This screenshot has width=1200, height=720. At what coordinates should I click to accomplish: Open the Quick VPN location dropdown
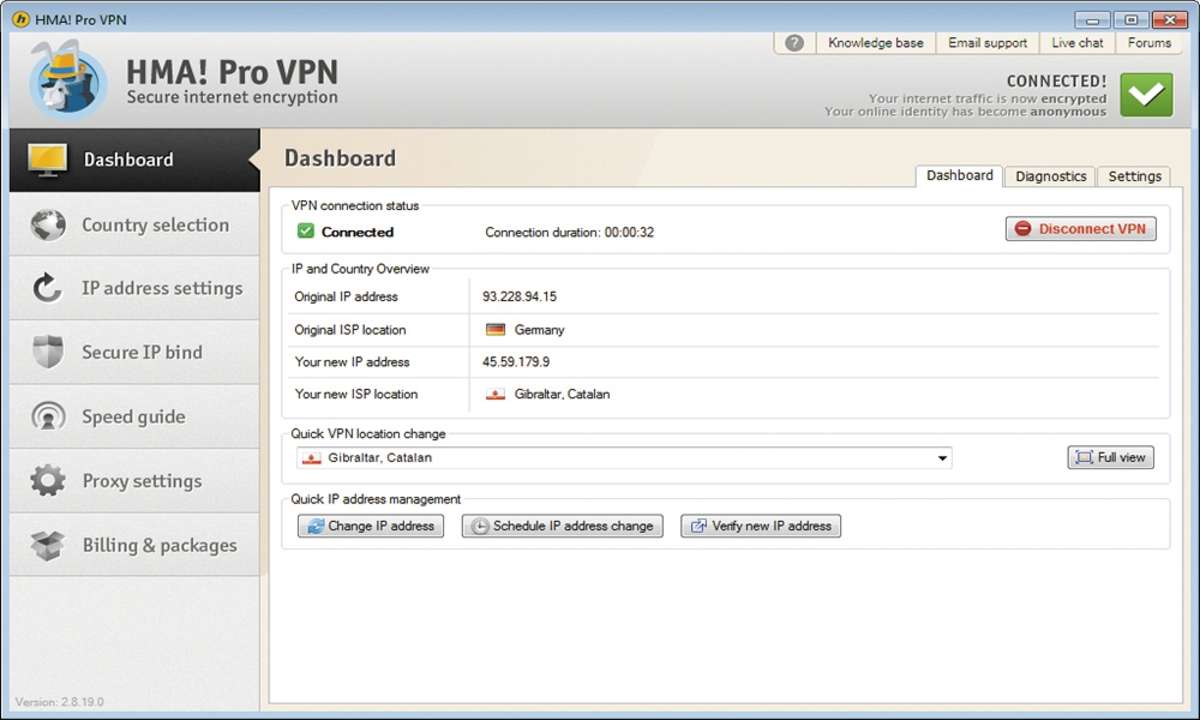(624, 458)
